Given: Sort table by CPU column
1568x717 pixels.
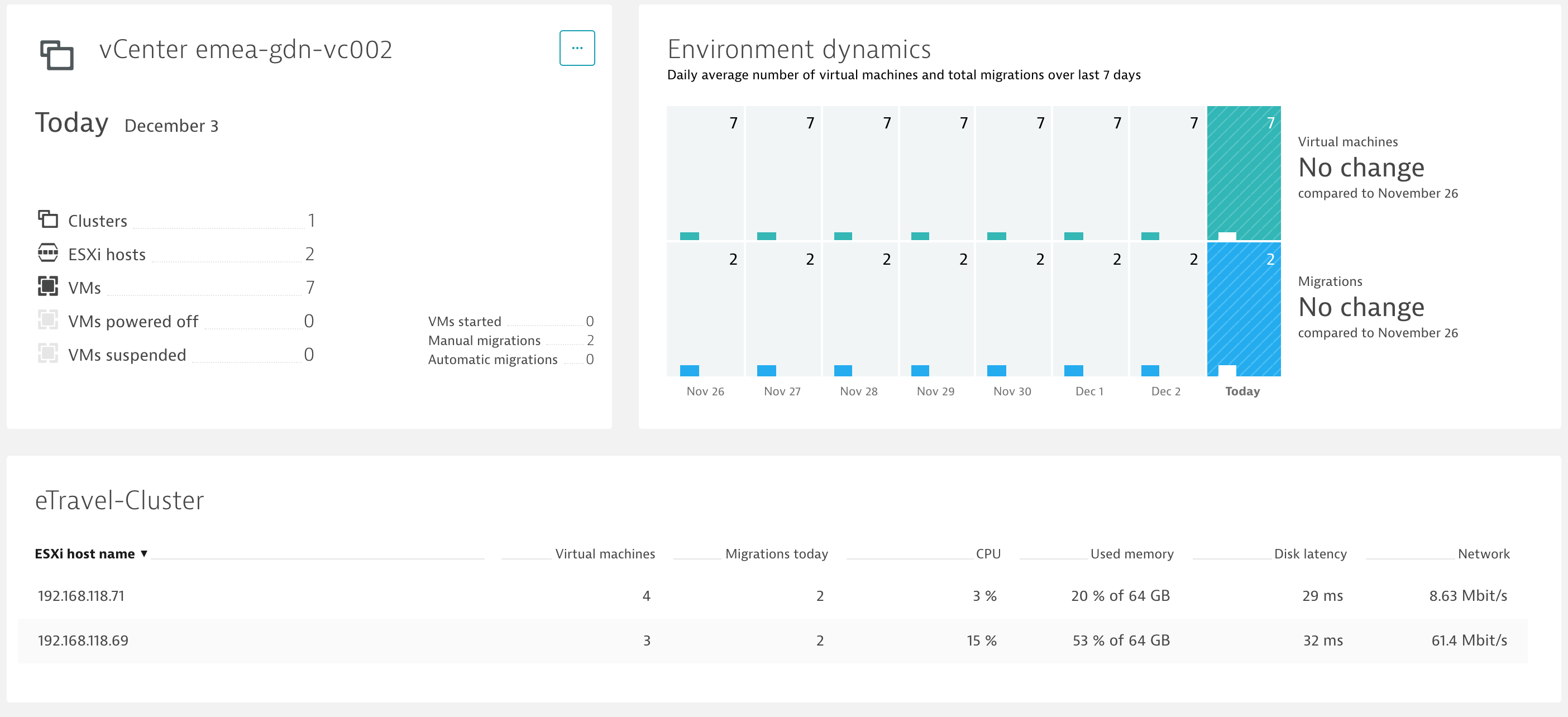Looking at the screenshot, I should pos(987,554).
